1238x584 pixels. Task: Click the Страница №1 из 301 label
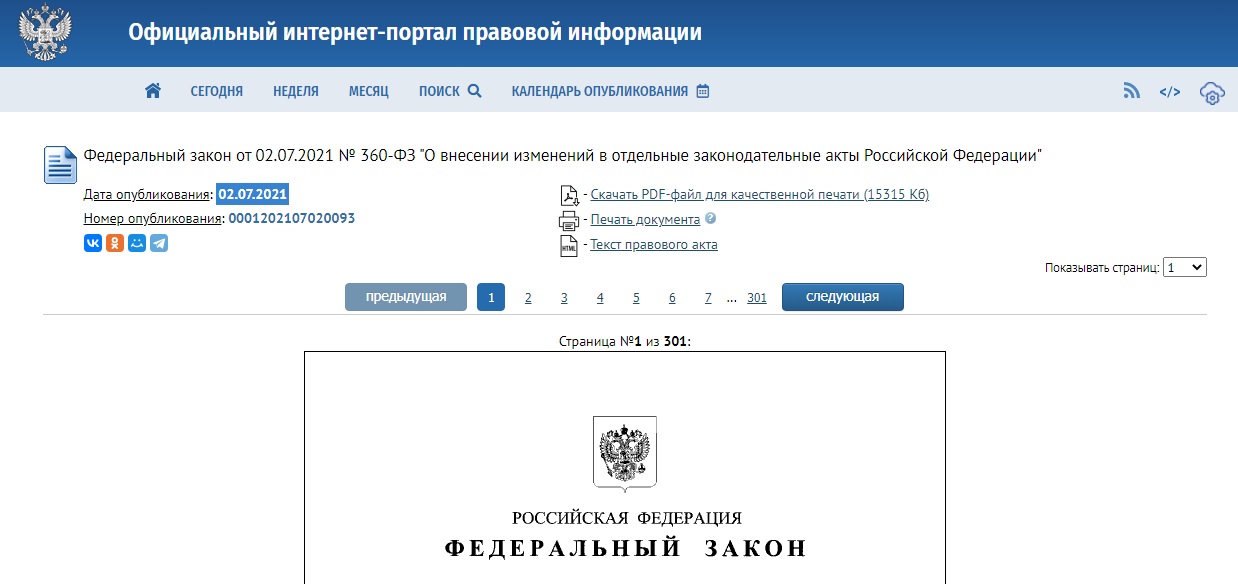(x=625, y=341)
